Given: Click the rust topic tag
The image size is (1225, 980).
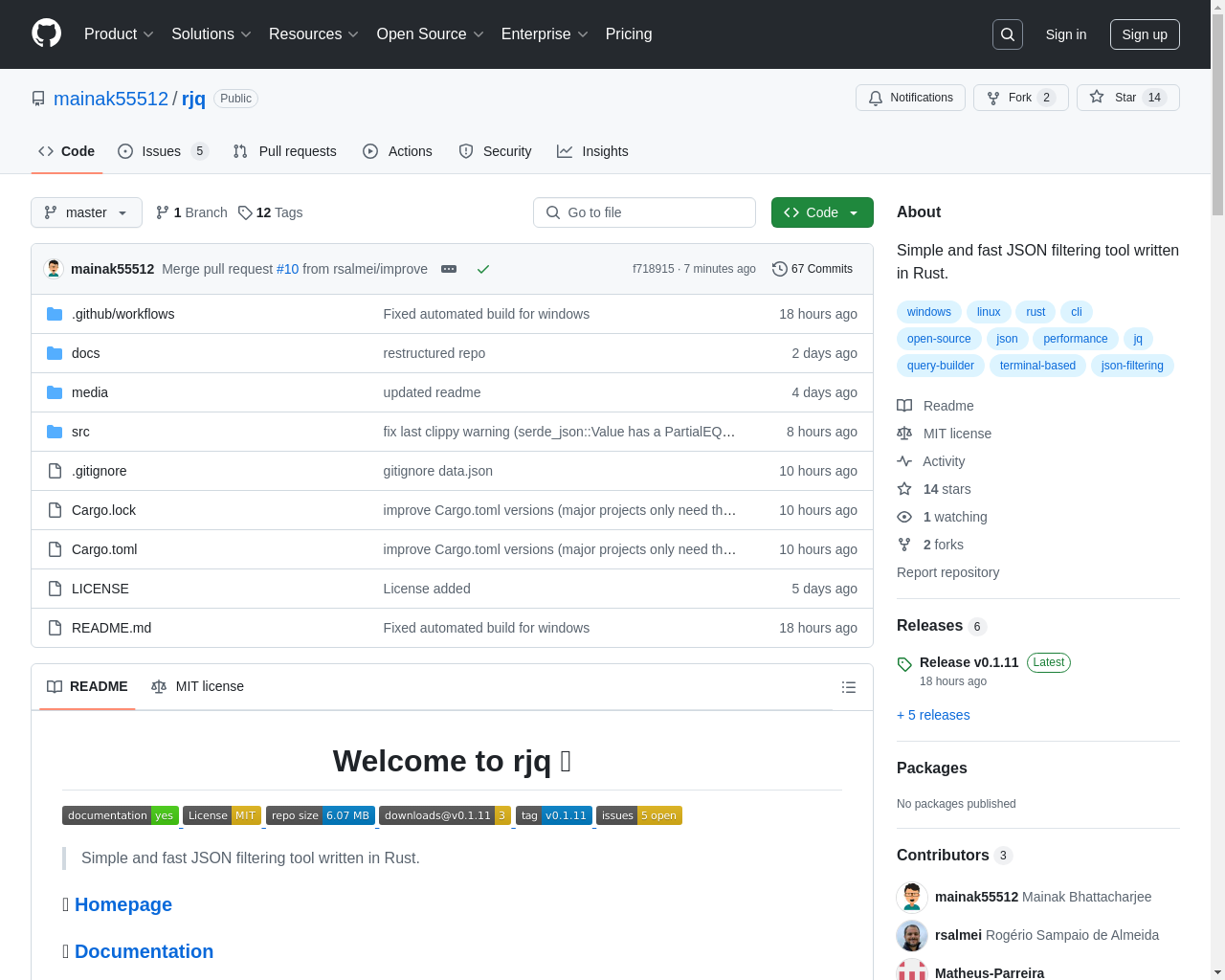Looking at the screenshot, I should pos(1036,312).
